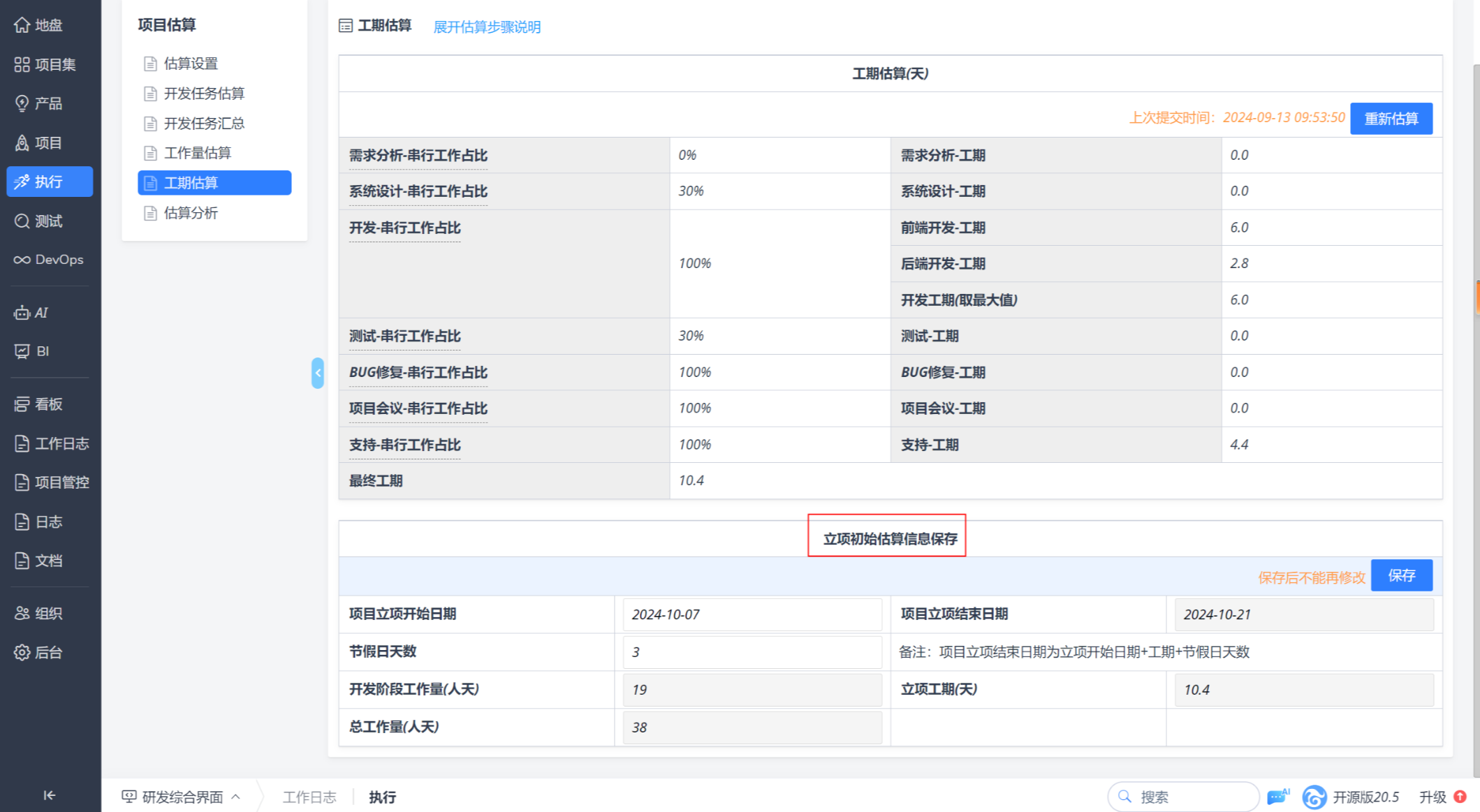The height and width of the screenshot is (812, 1480).
Task: Collapse the left sidebar menu
Action: click(x=49, y=795)
